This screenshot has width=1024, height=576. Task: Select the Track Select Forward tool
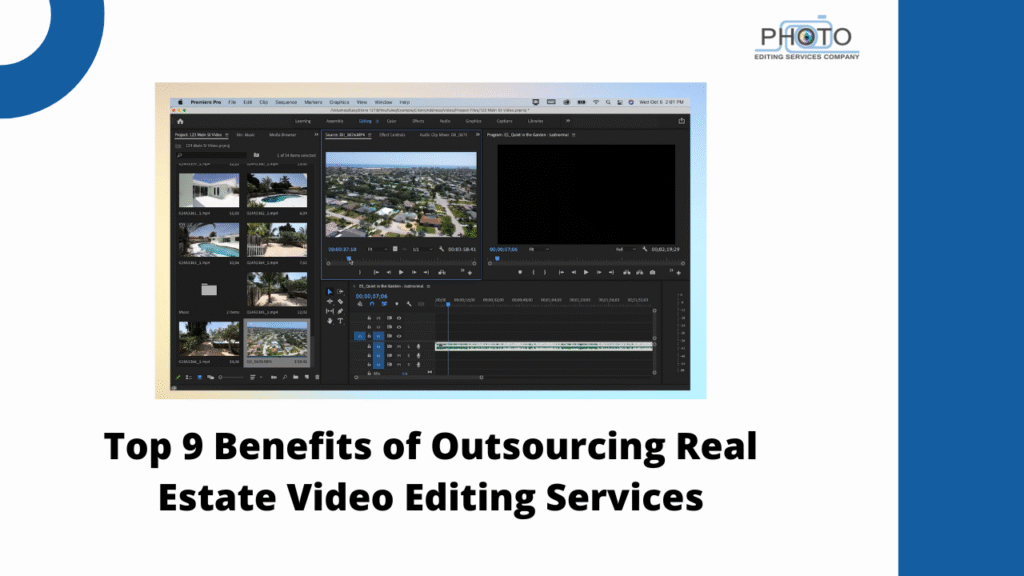340,292
